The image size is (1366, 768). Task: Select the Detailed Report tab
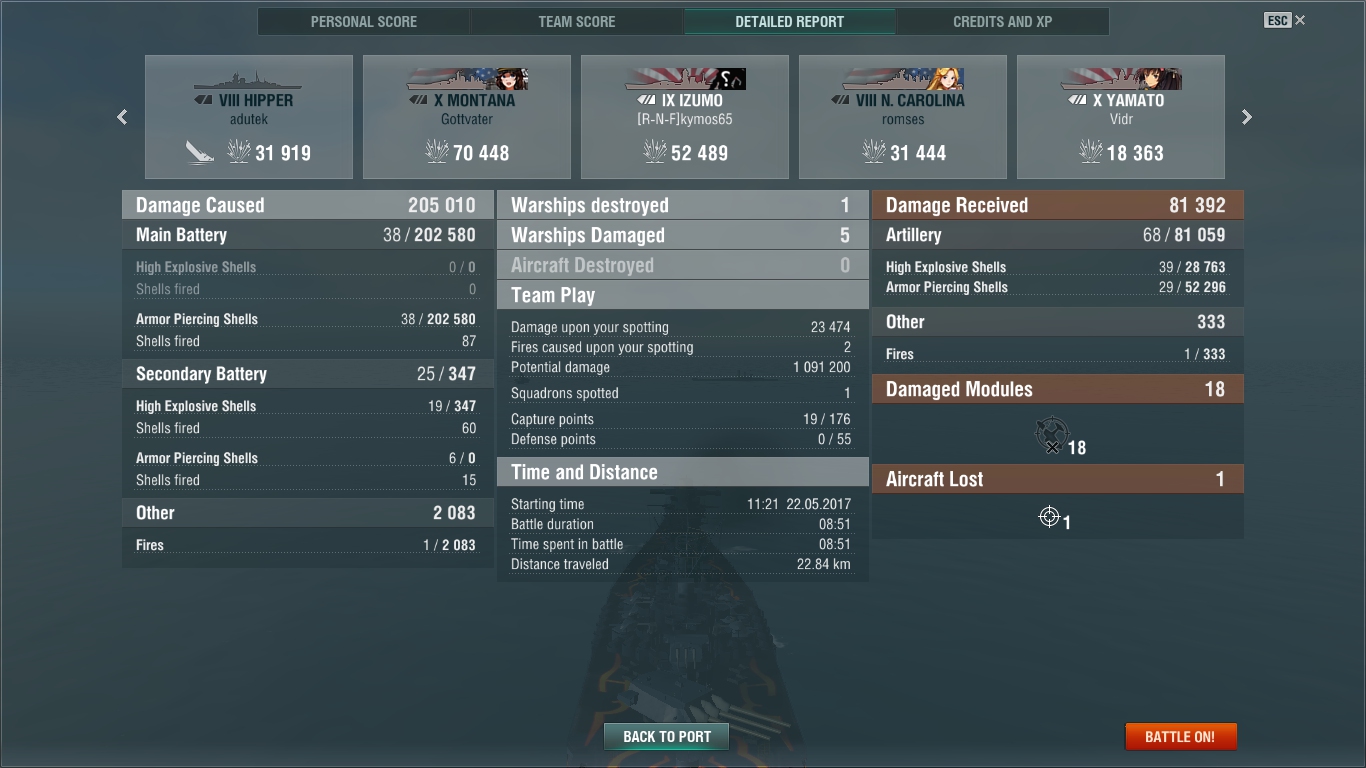(790, 21)
